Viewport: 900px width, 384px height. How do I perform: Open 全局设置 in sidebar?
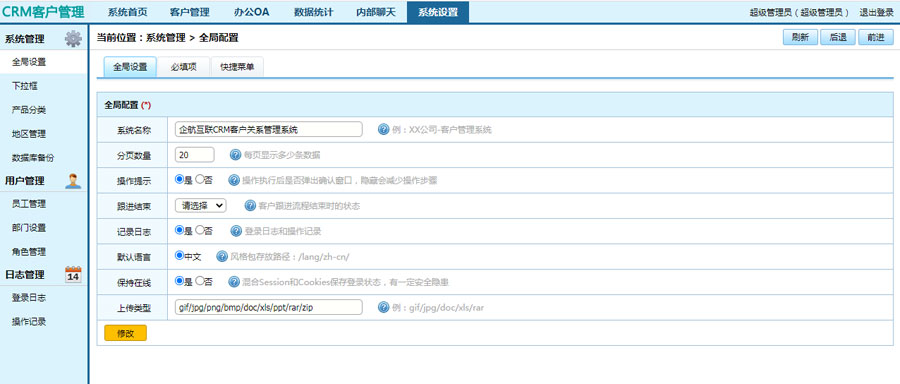(29, 62)
